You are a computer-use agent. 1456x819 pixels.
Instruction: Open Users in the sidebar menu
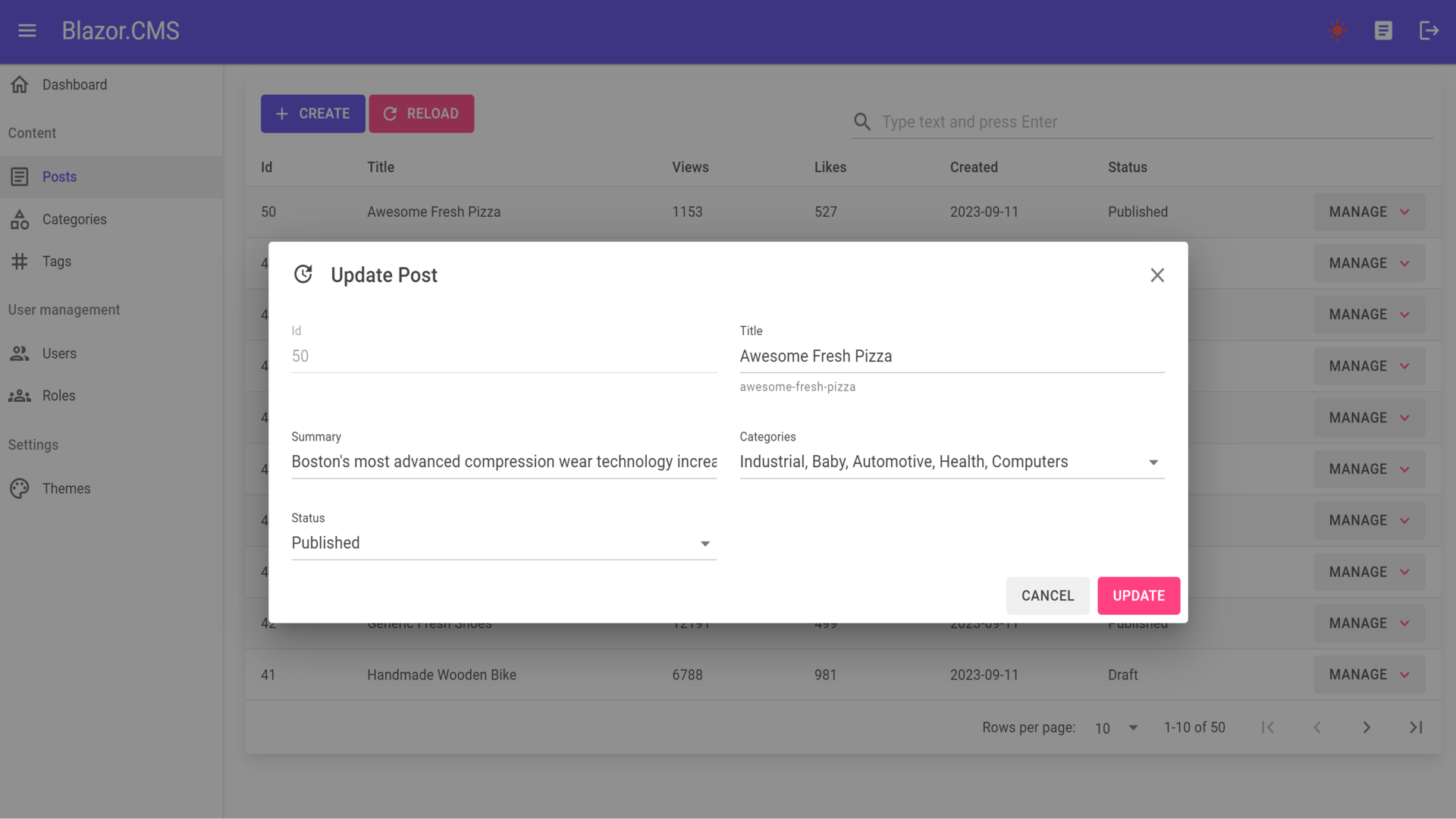[x=59, y=354]
